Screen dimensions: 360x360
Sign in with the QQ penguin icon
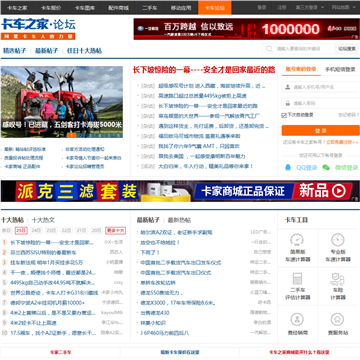[288, 167]
